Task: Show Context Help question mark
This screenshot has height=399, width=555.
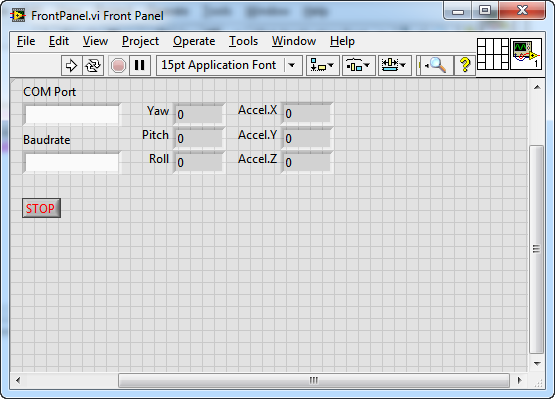Action: pyautogui.click(x=465, y=65)
